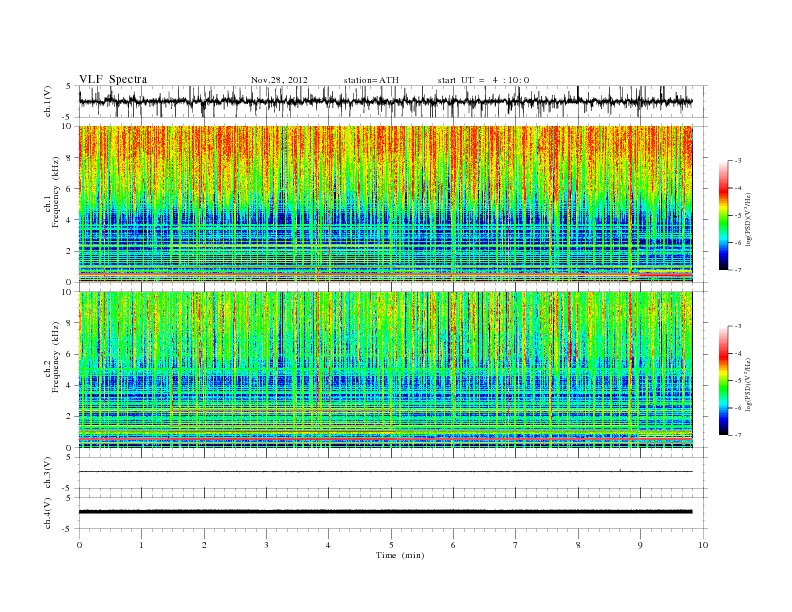The width and height of the screenshot is (792, 612).
Task: Click the ch.3 flat waveform trace
Action: (x=385, y=472)
